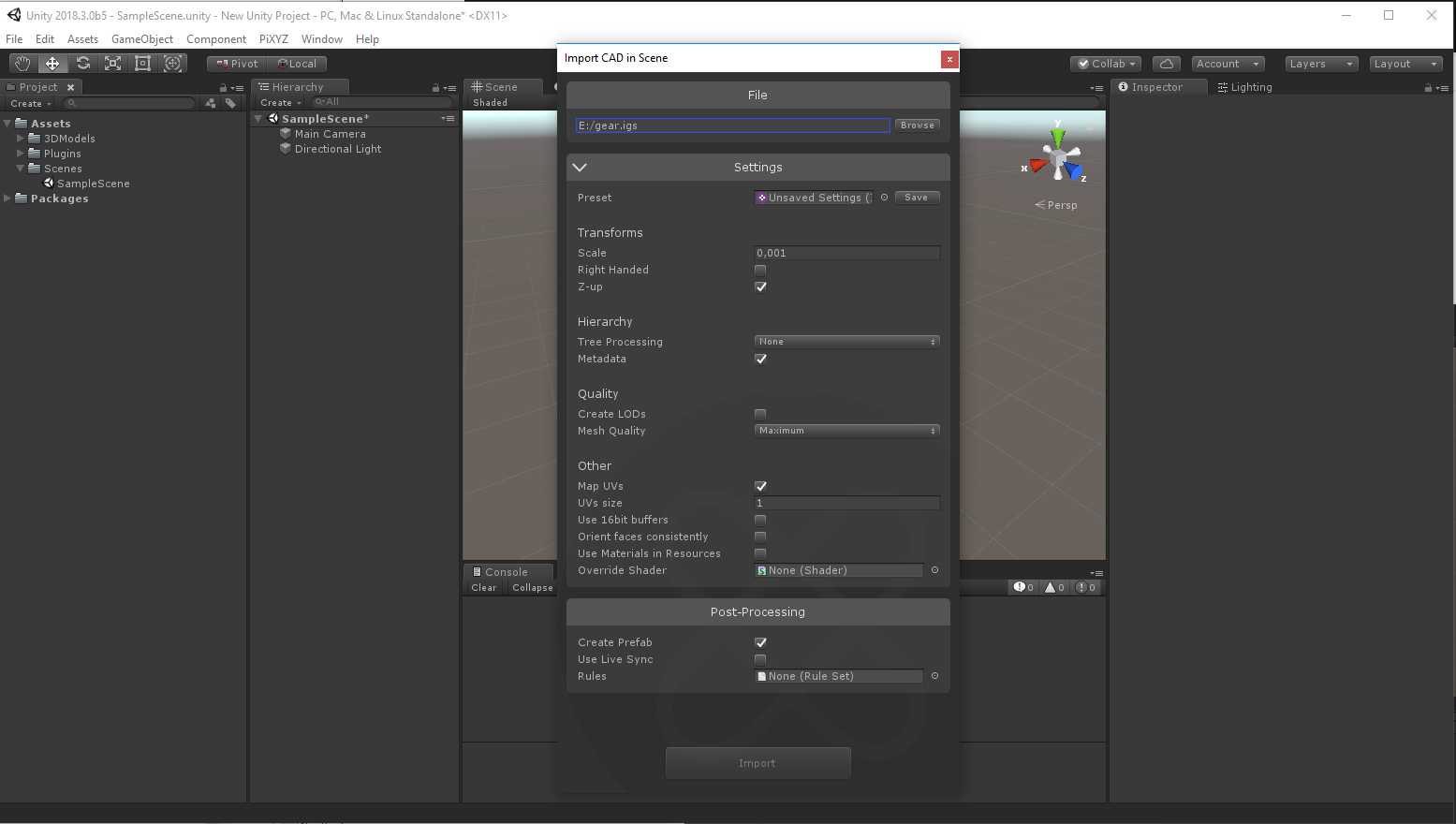1456x824 pixels.
Task: Open the Component menu
Action: [x=216, y=39]
